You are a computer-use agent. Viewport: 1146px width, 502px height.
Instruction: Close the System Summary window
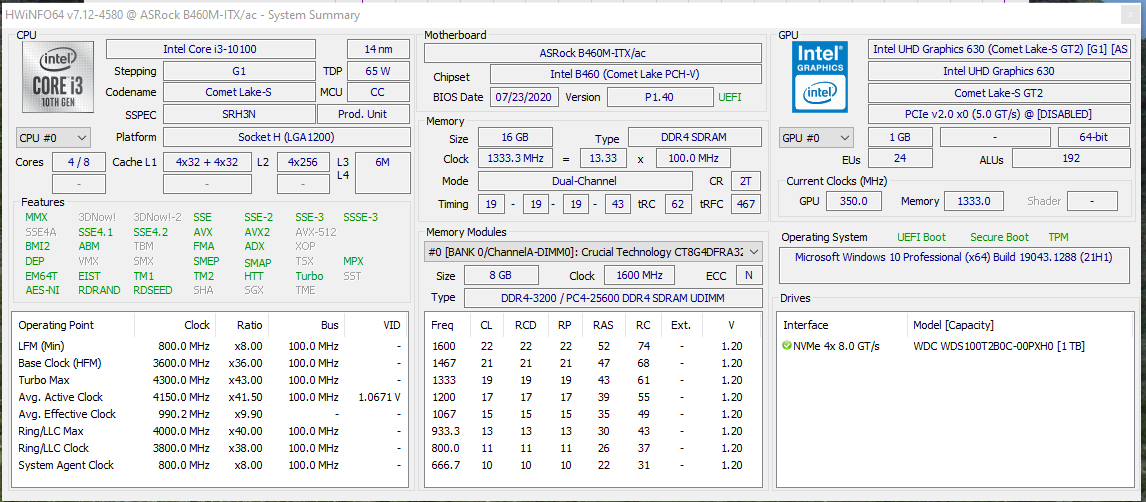coord(1130,15)
